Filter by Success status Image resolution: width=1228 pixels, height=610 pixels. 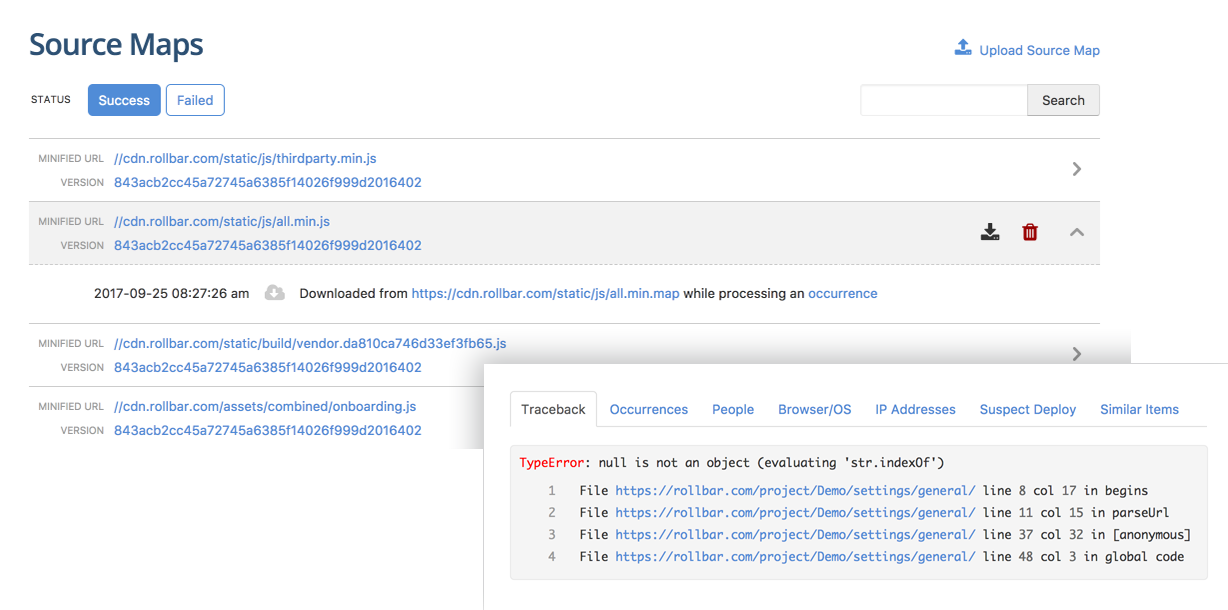click(124, 100)
